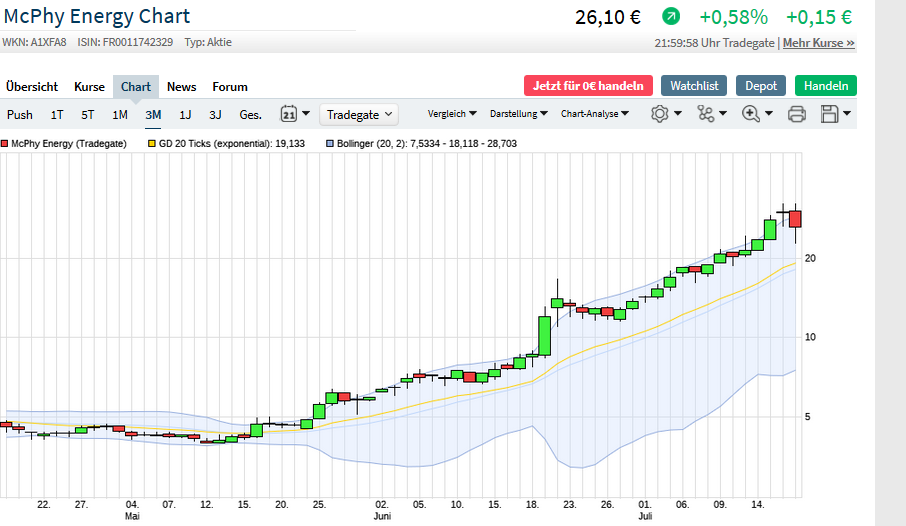906x526 pixels.
Task: Open the Vergleich dropdown menu
Action: pos(452,114)
